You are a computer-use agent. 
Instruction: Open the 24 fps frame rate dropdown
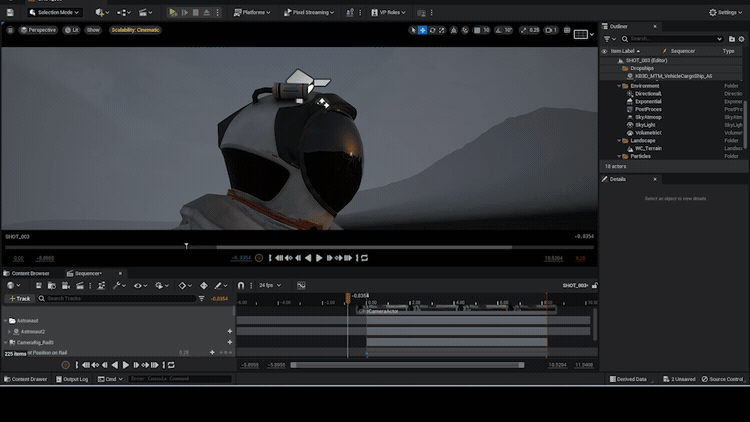click(270, 286)
